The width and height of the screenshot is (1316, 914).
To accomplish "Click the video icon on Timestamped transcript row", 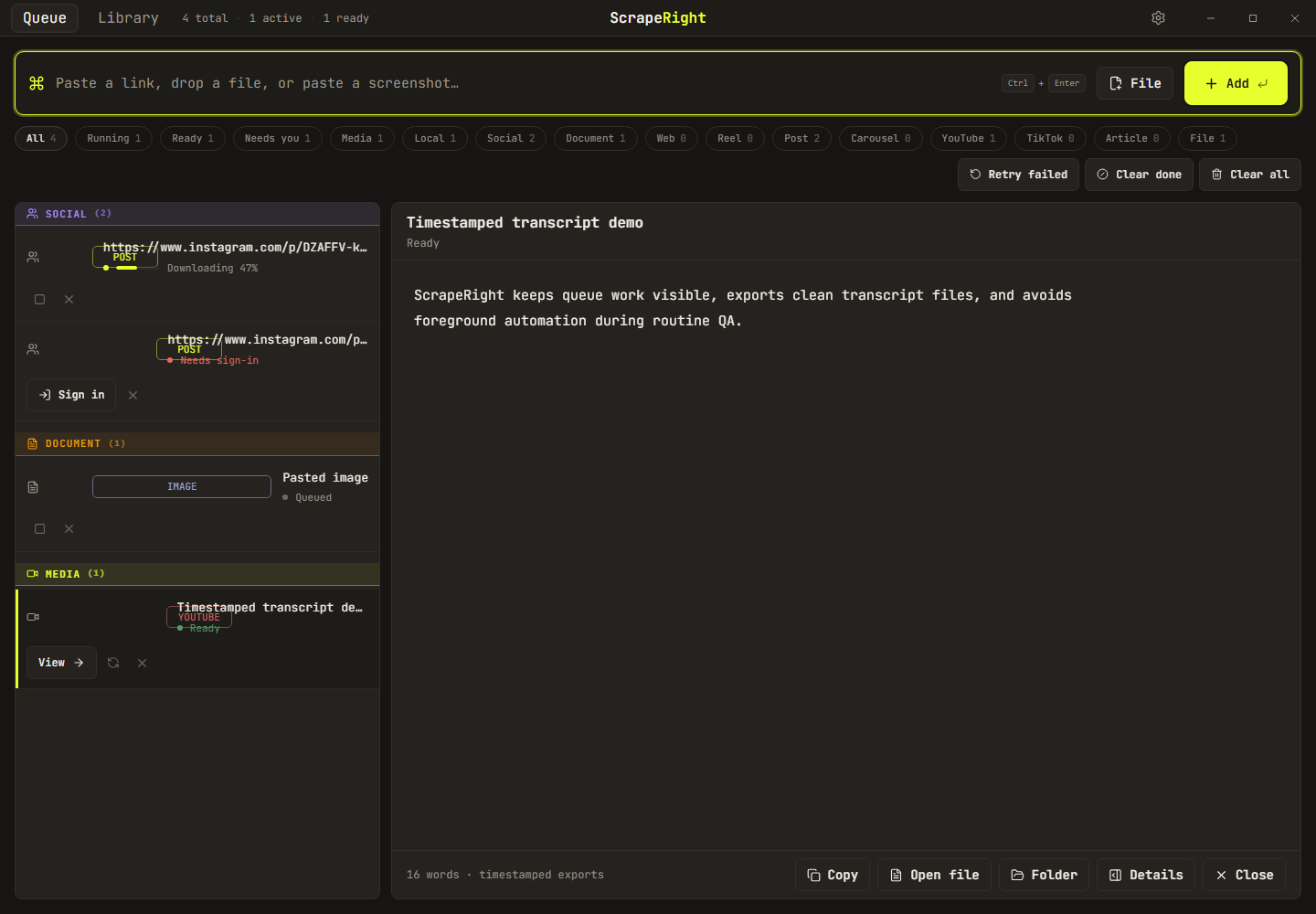I will coord(33,617).
